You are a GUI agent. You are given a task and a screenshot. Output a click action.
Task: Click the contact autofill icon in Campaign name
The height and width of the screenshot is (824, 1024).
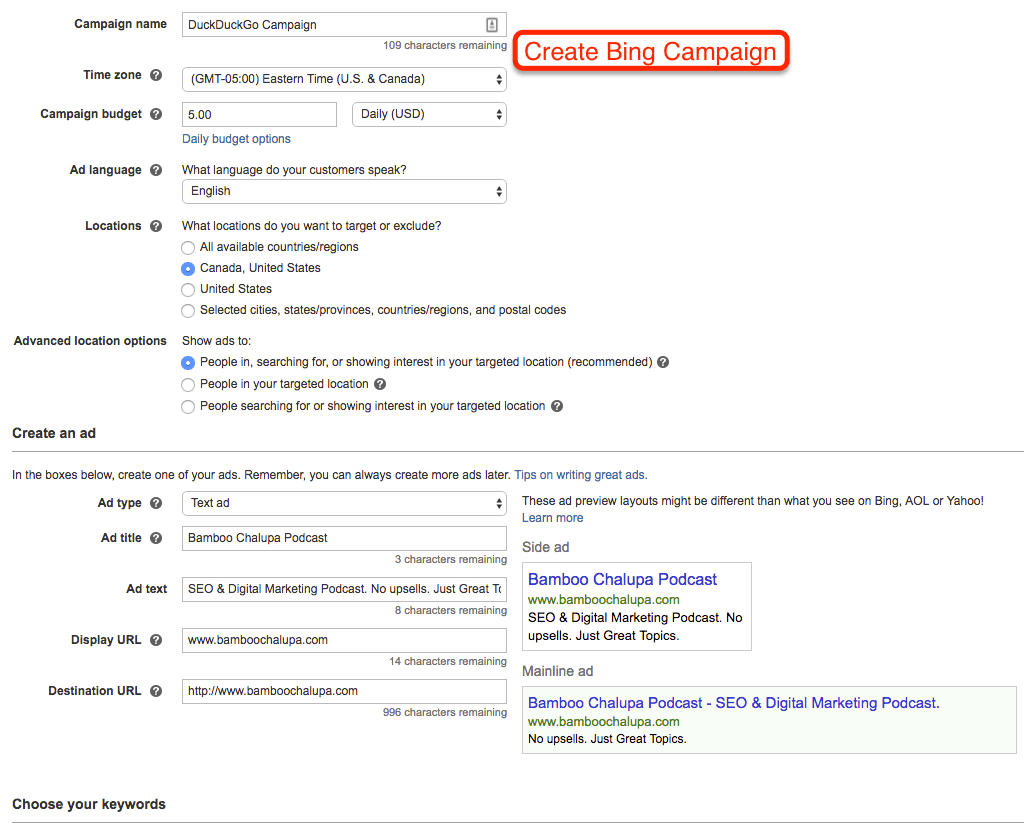coord(492,25)
